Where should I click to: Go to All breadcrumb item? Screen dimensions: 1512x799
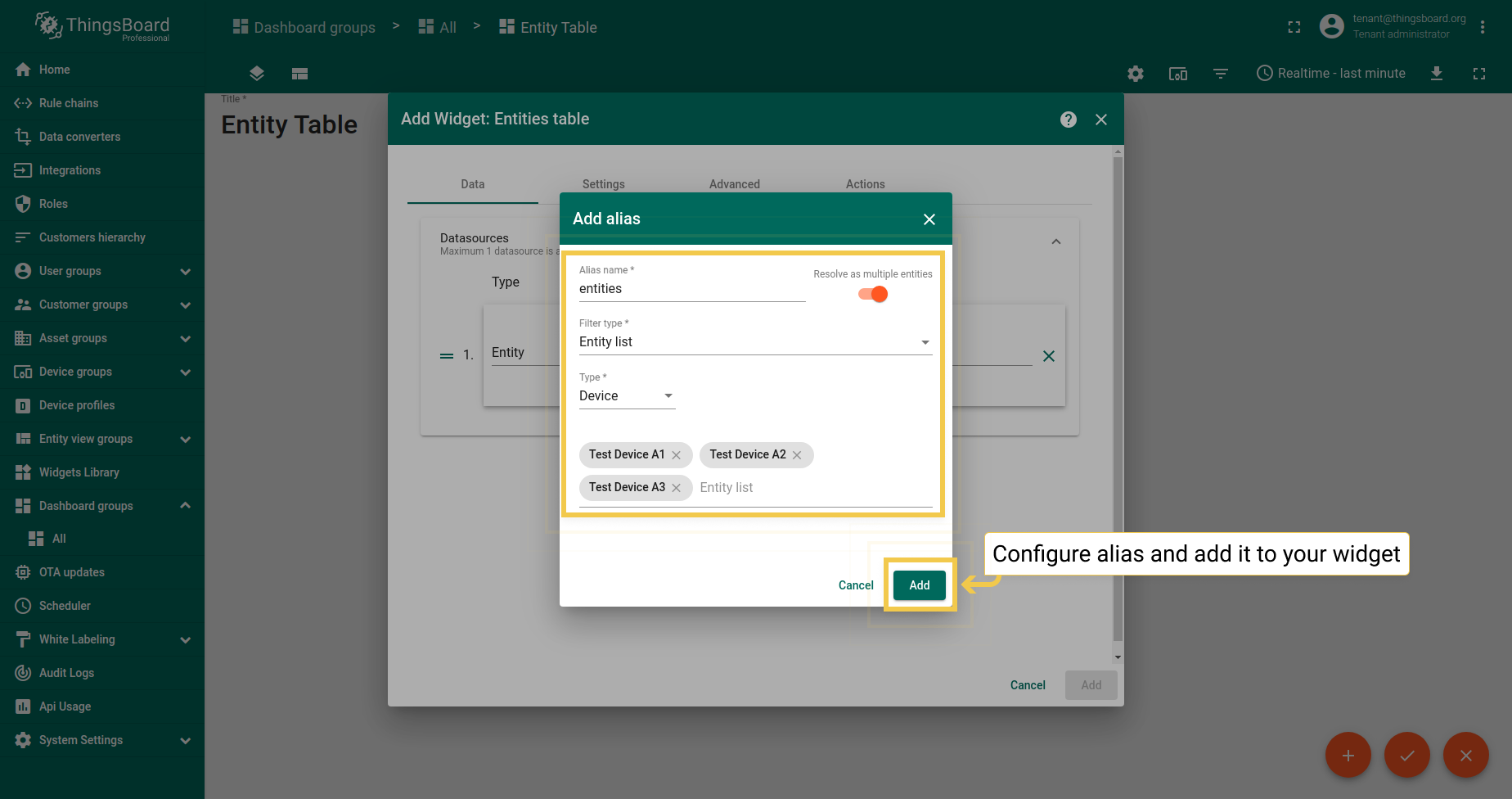[x=438, y=27]
